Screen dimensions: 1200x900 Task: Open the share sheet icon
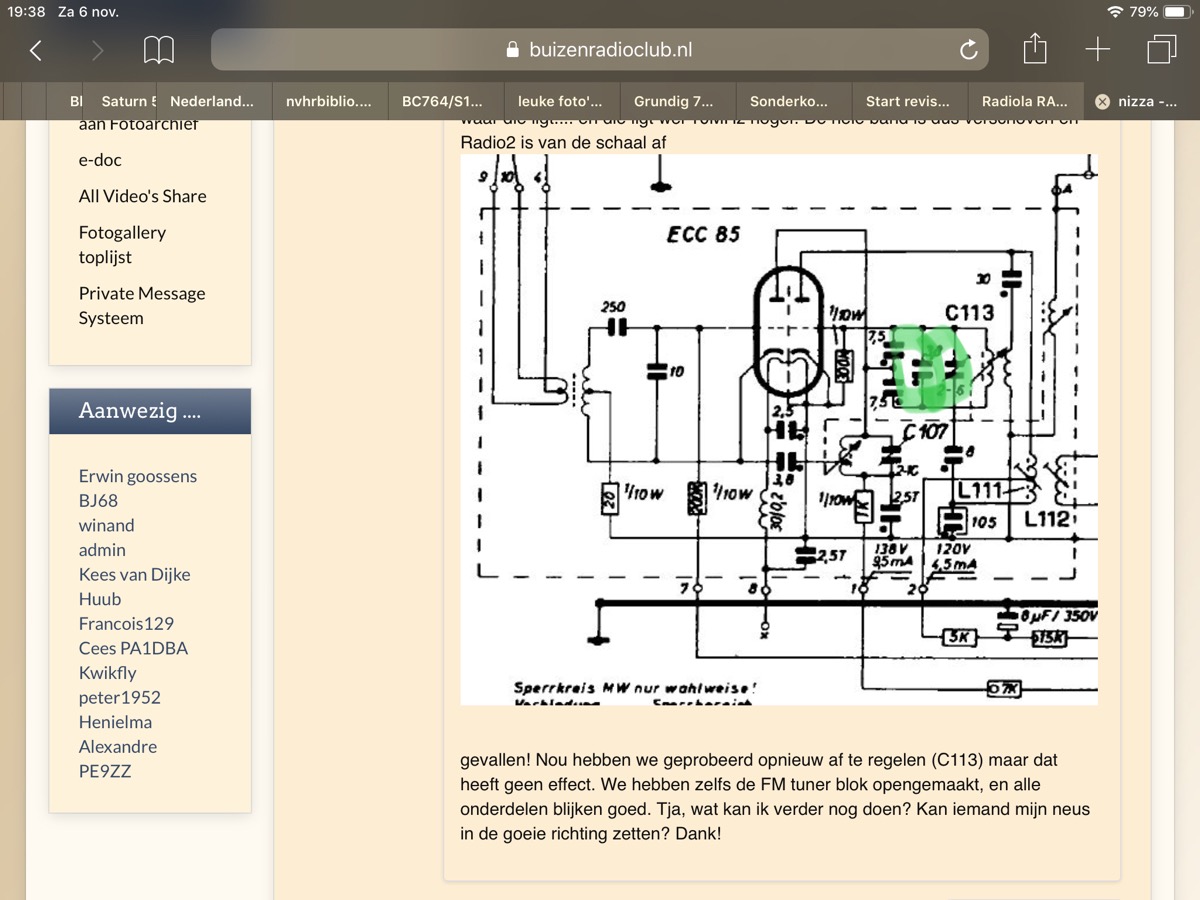click(1035, 49)
